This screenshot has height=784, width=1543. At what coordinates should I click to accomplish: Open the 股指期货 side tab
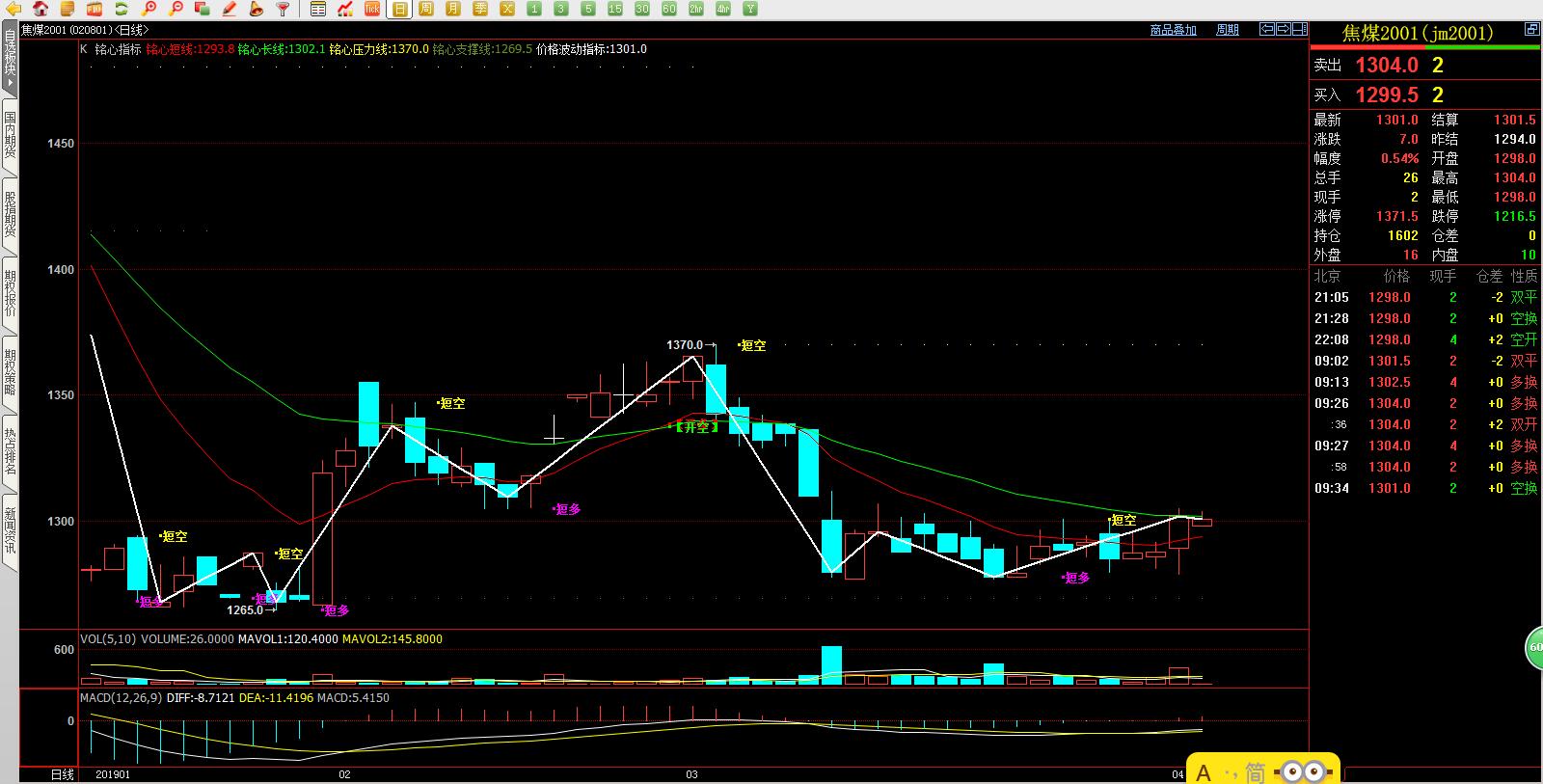(10, 214)
